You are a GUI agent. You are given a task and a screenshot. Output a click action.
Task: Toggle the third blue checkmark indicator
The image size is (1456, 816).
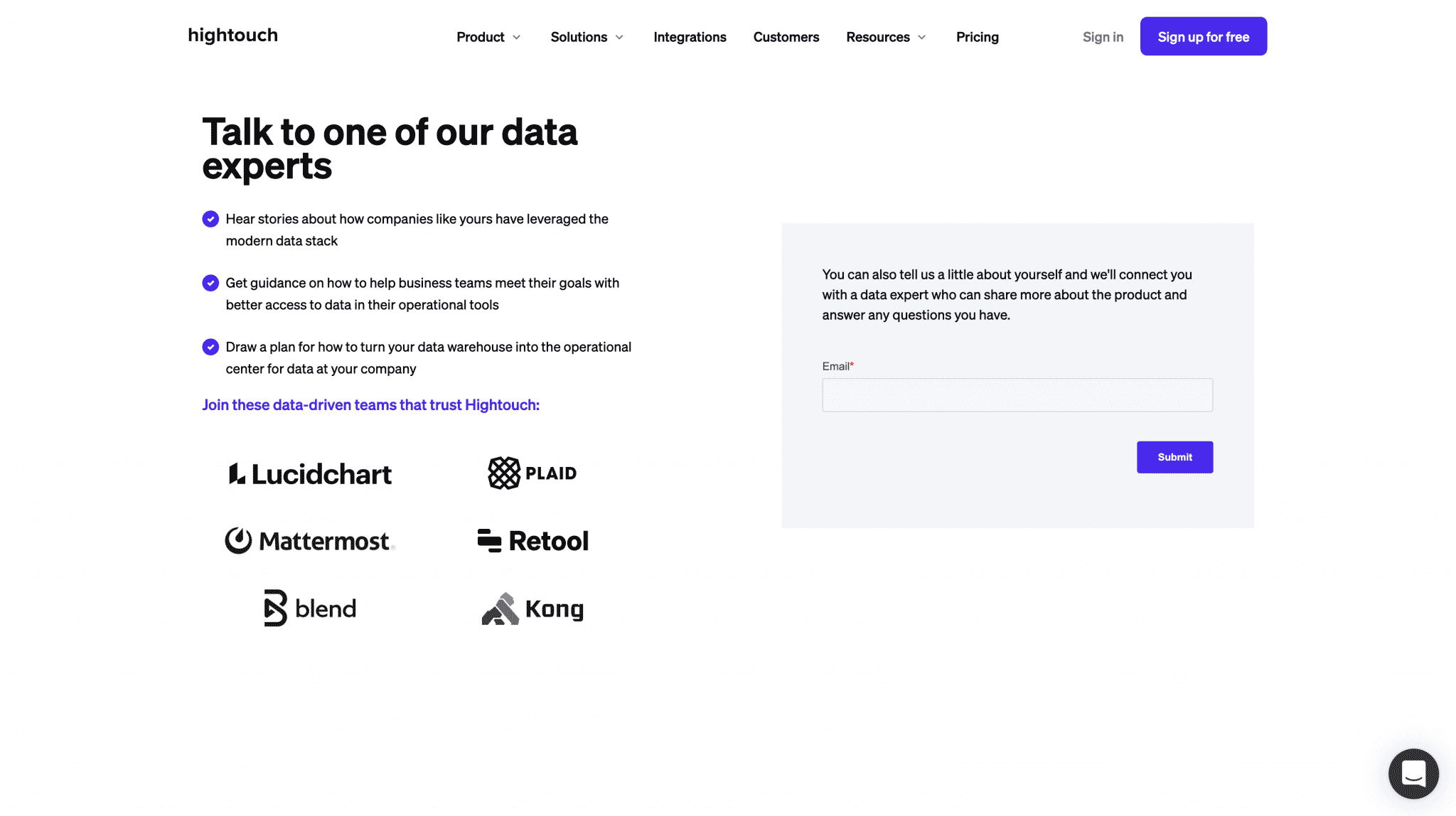[210, 347]
